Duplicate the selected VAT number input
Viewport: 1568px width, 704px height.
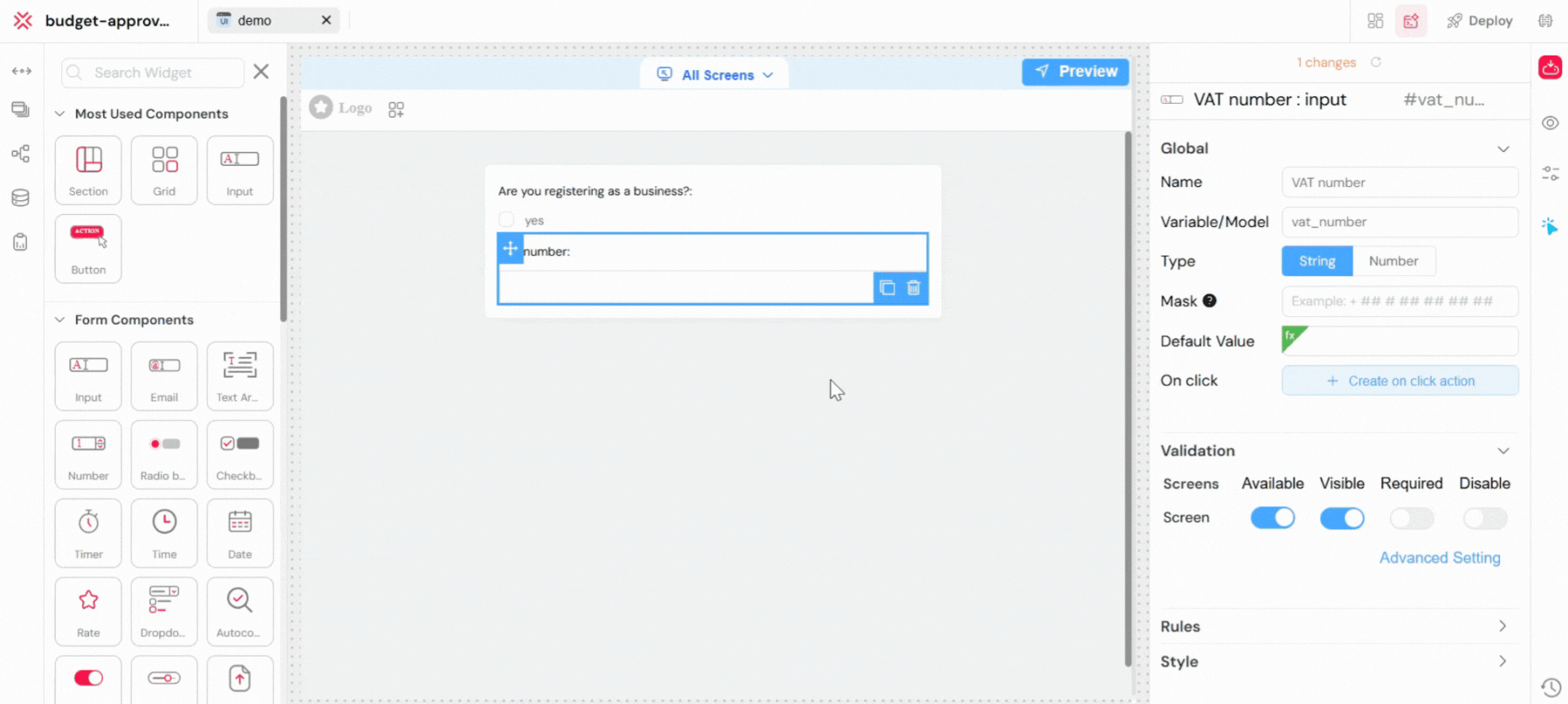(887, 287)
